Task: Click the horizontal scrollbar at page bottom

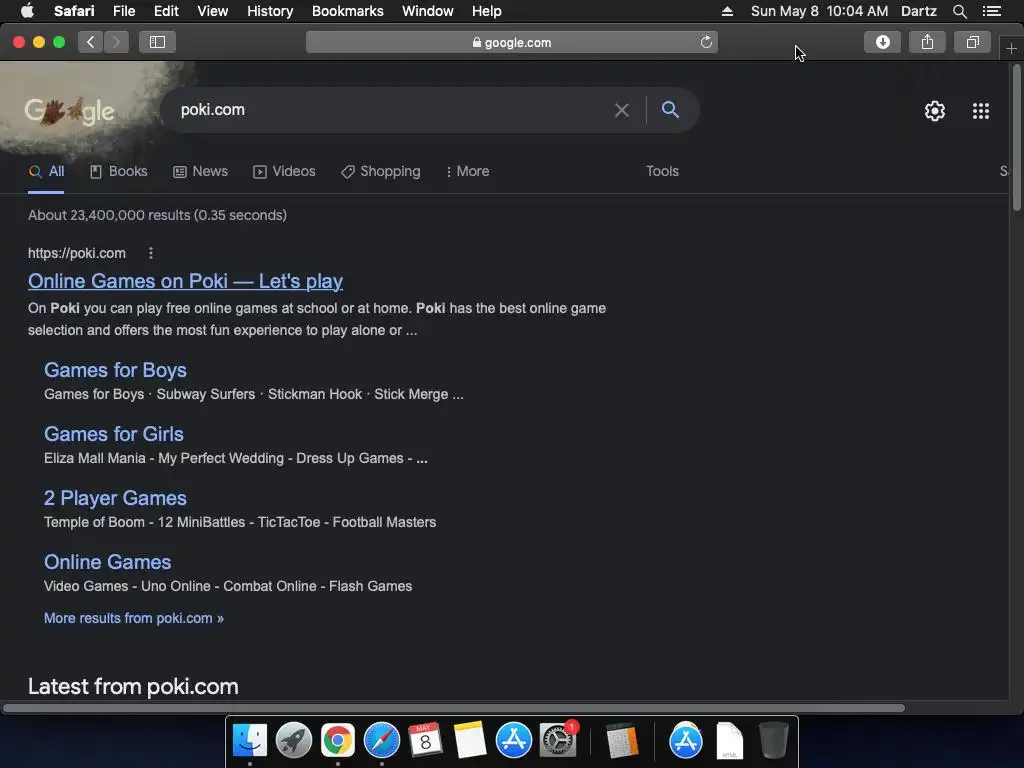Action: 453,708
